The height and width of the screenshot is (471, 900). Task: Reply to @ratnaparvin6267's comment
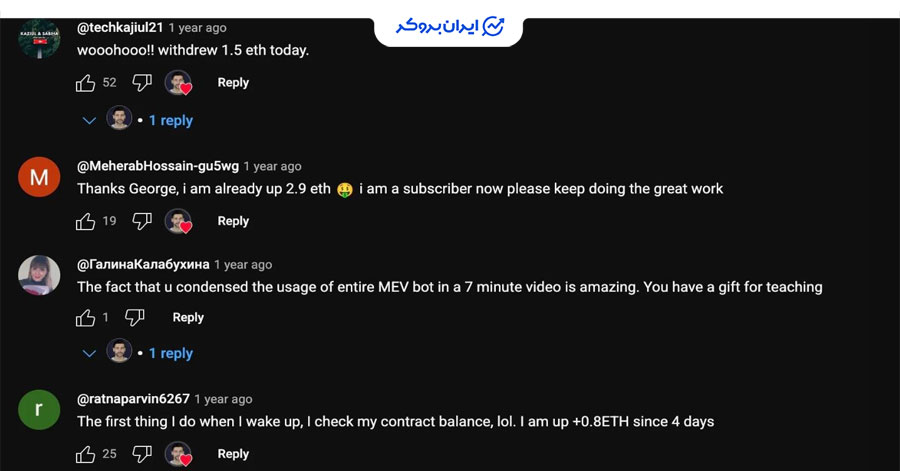tap(233, 454)
